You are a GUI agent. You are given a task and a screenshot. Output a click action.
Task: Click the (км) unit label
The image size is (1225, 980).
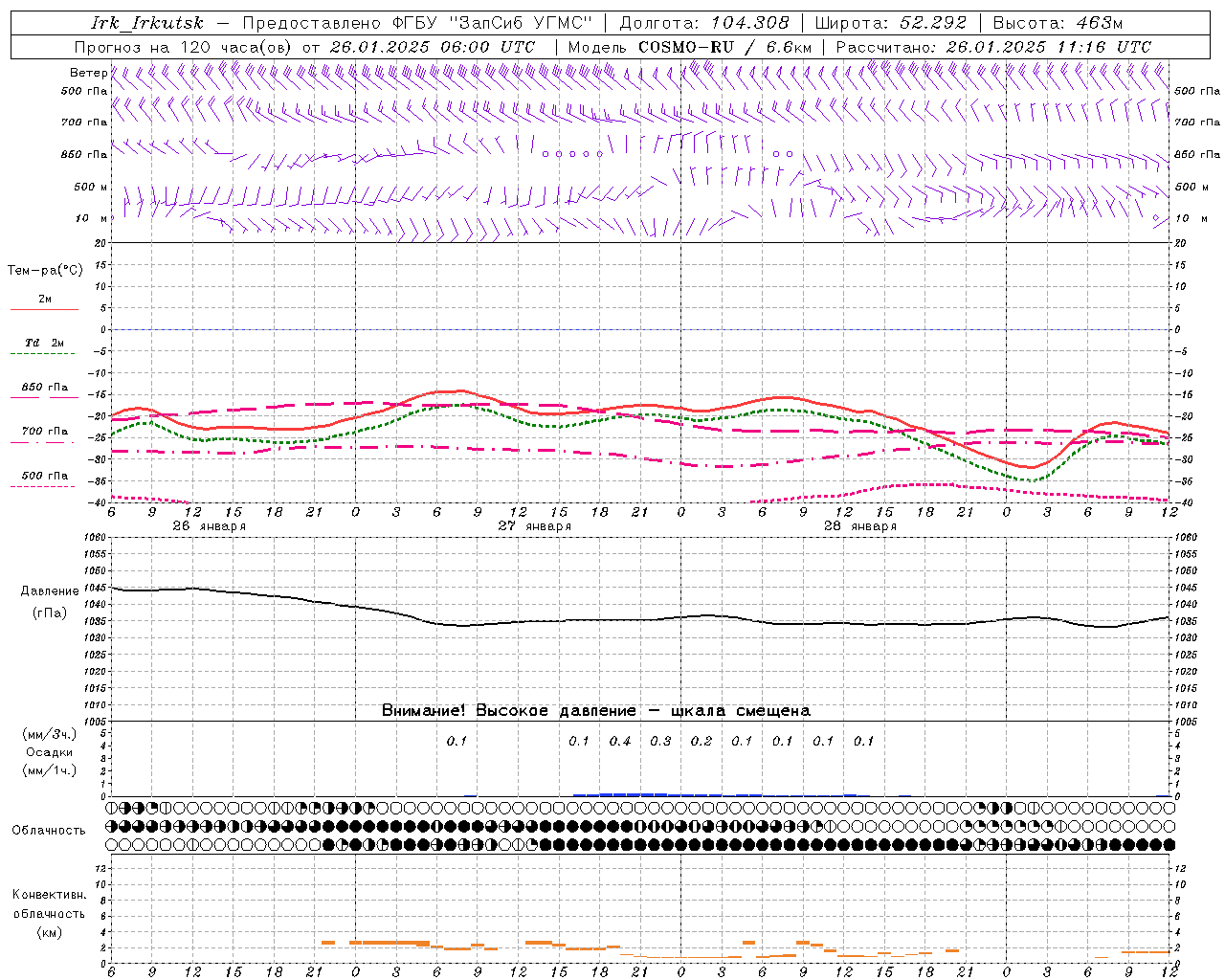coord(49,932)
